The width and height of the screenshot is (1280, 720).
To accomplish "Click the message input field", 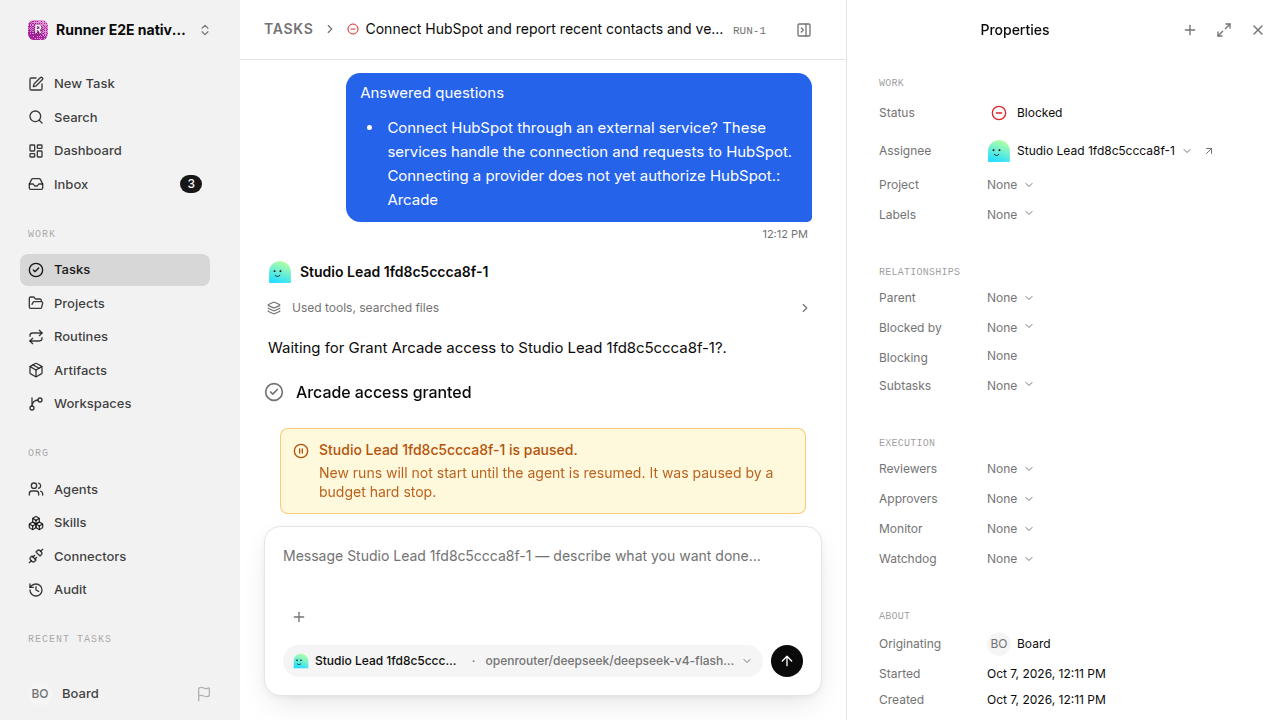I will 543,556.
